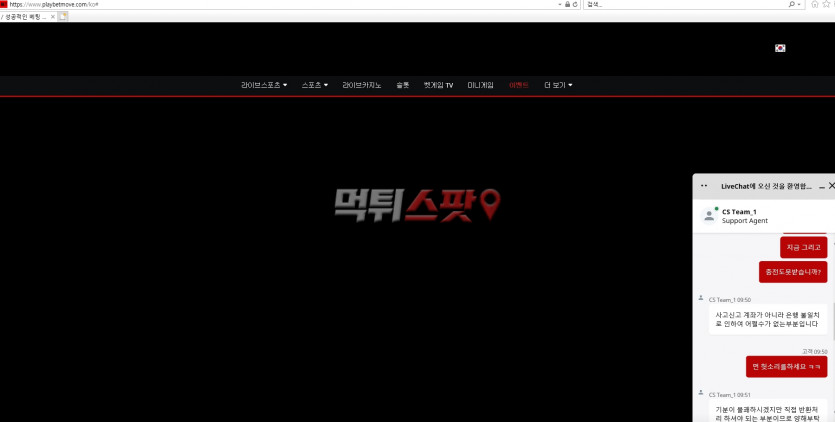This screenshot has width=835, height=422.
Task: Open the 라이브스포츠 dropdown menu
Action: (x=264, y=85)
